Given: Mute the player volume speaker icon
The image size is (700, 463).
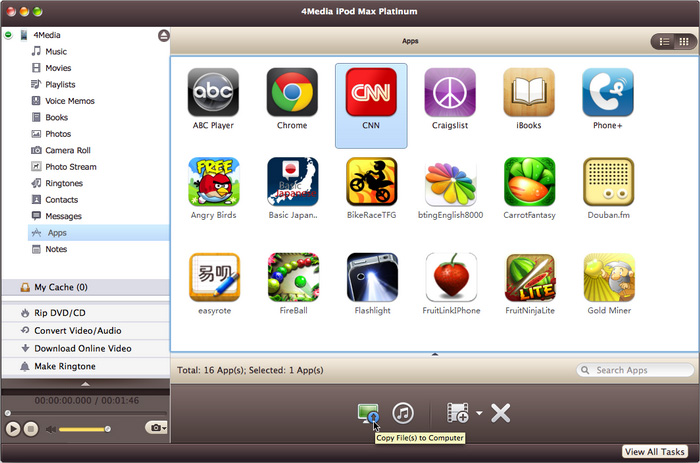Looking at the screenshot, I should point(49,428).
